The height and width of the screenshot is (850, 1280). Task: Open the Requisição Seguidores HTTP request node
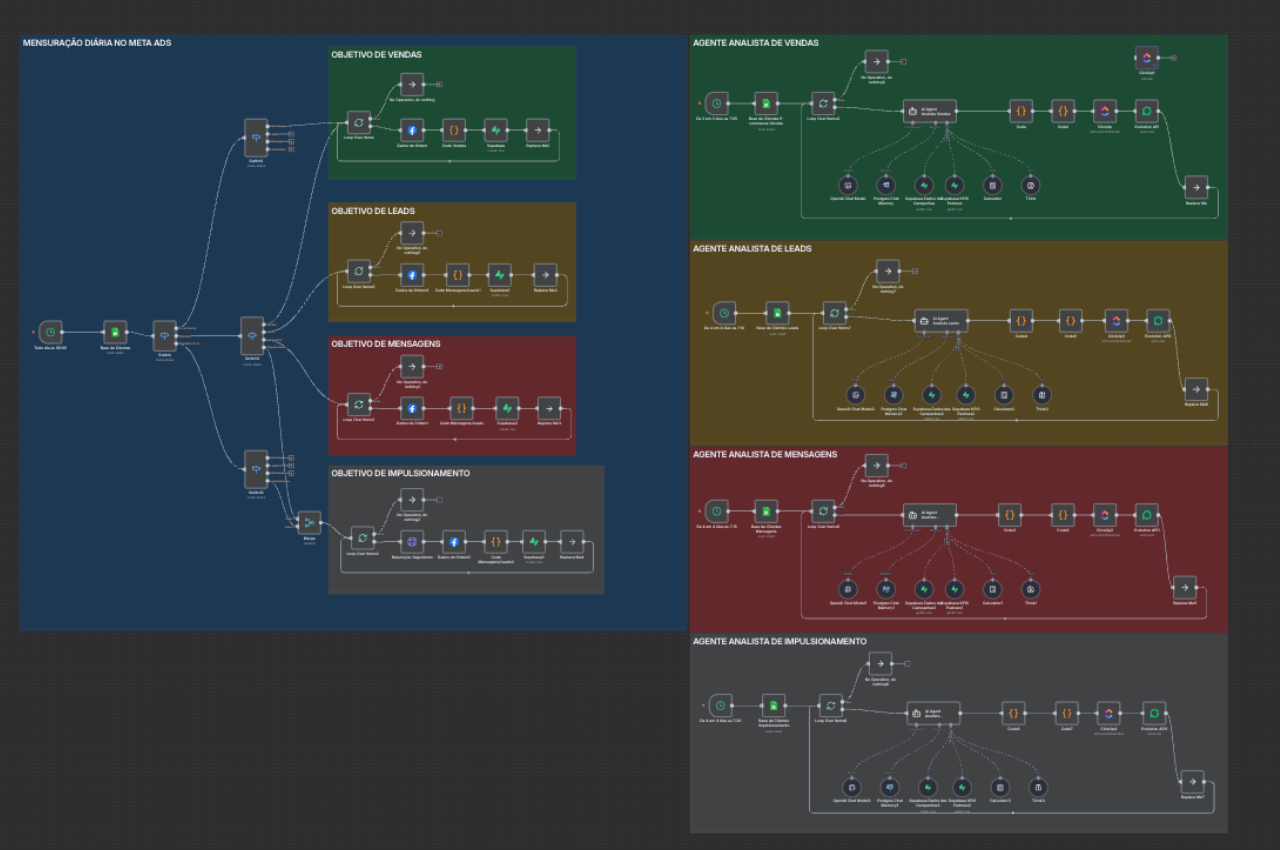tap(411, 540)
